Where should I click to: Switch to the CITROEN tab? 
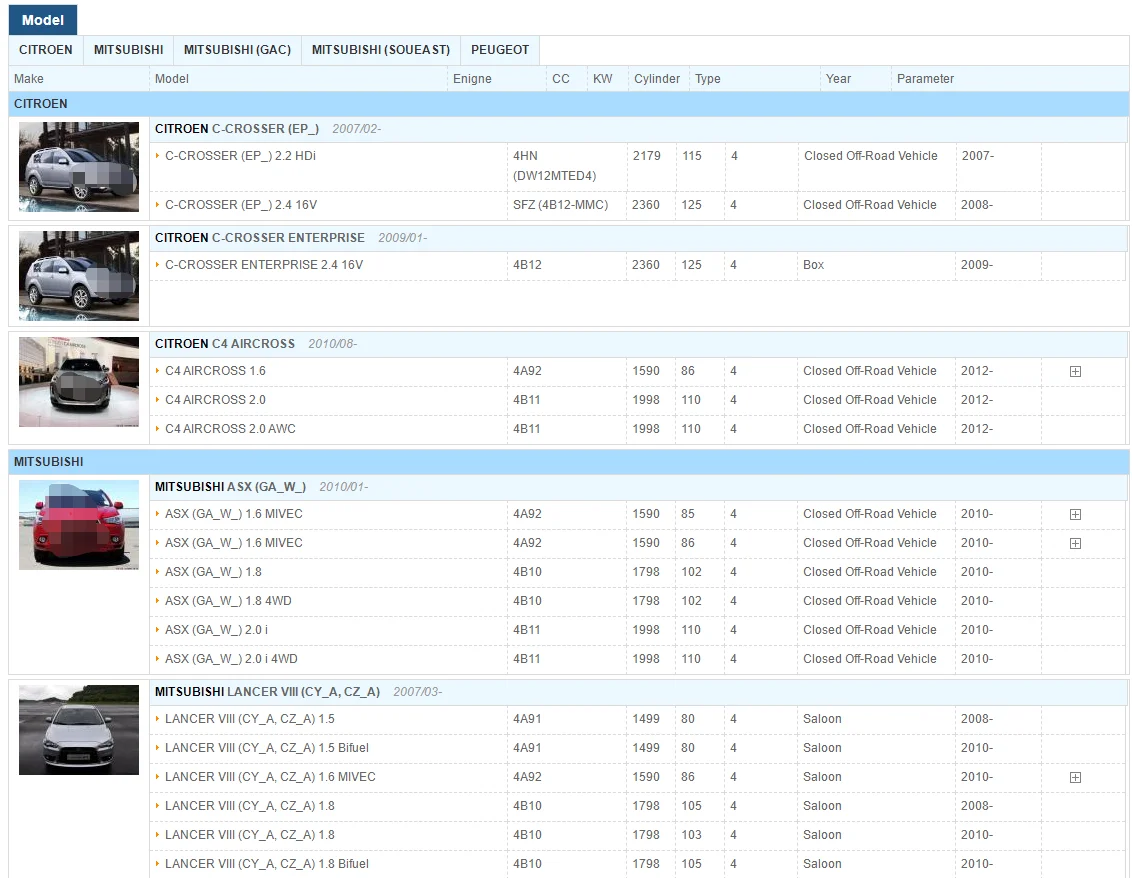click(x=45, y=50)
